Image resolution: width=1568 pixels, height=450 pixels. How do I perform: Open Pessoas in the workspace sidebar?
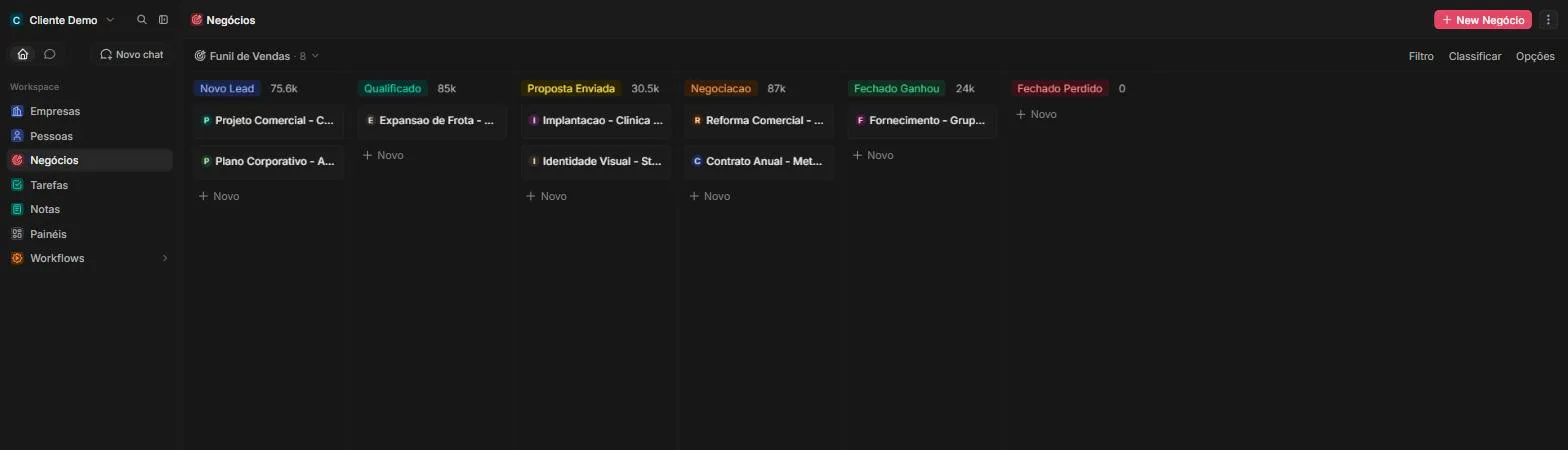[89, 136]
